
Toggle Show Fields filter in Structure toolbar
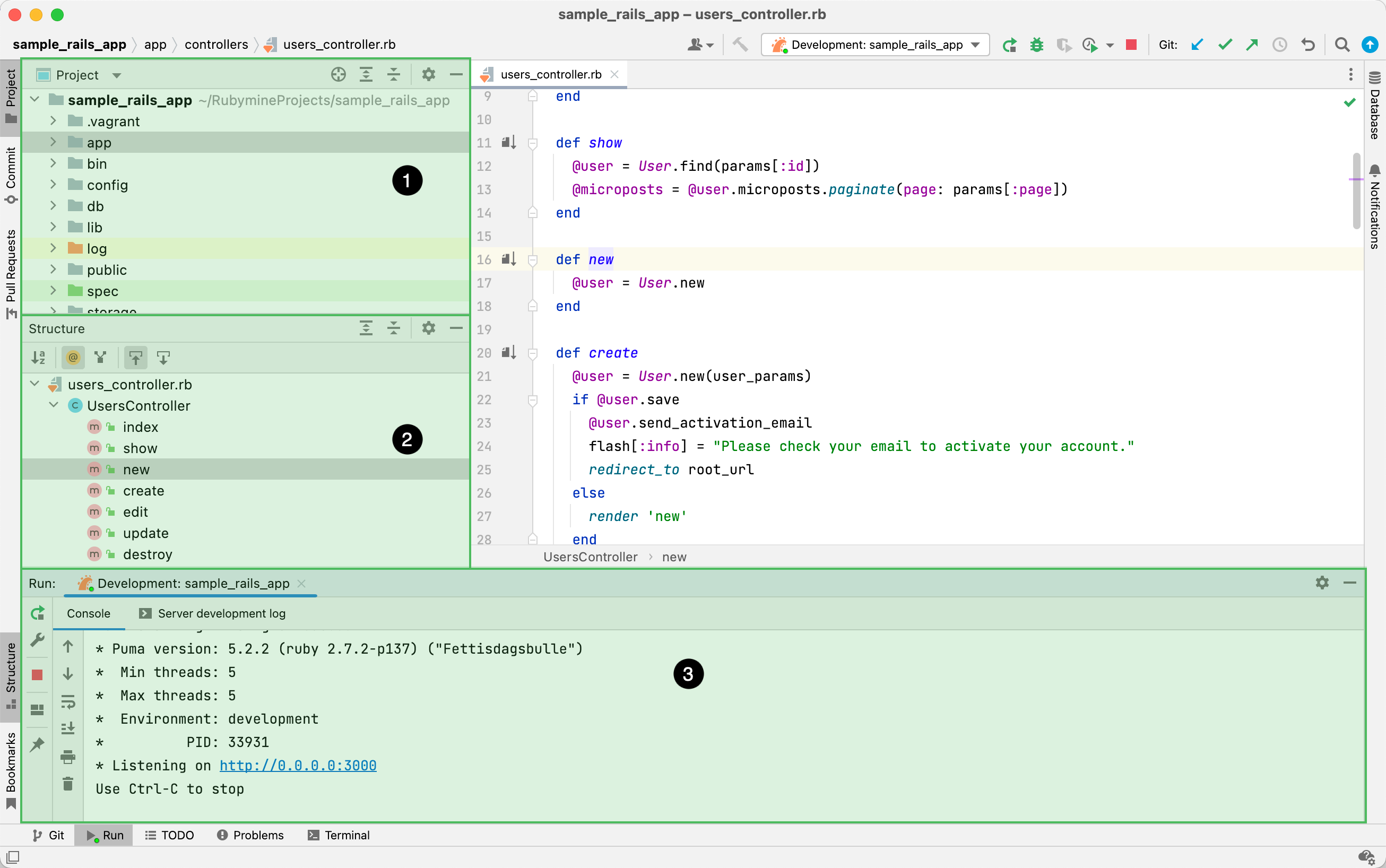pos(73,358)
